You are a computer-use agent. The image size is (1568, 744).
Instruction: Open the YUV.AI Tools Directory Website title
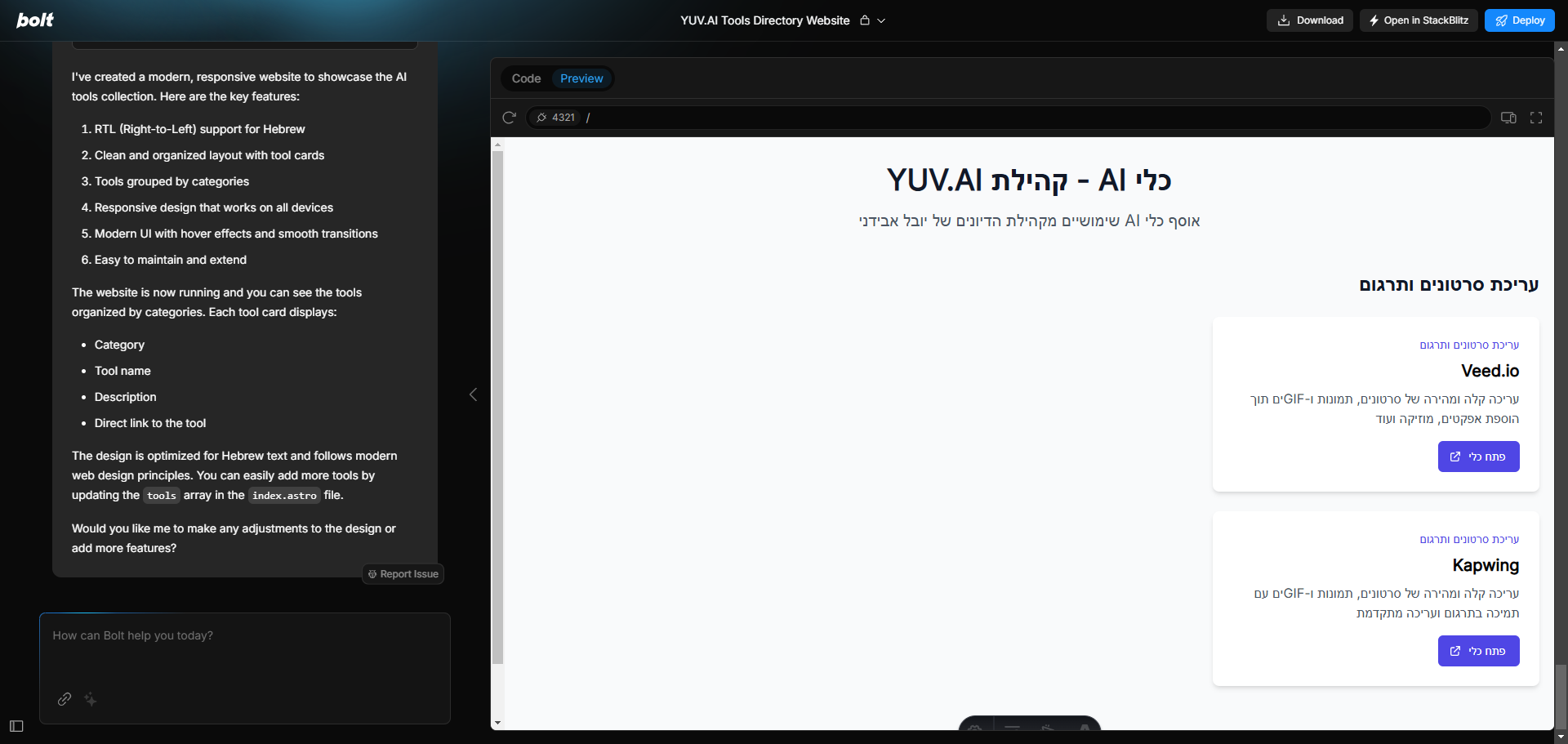click(x=765, y=20)
